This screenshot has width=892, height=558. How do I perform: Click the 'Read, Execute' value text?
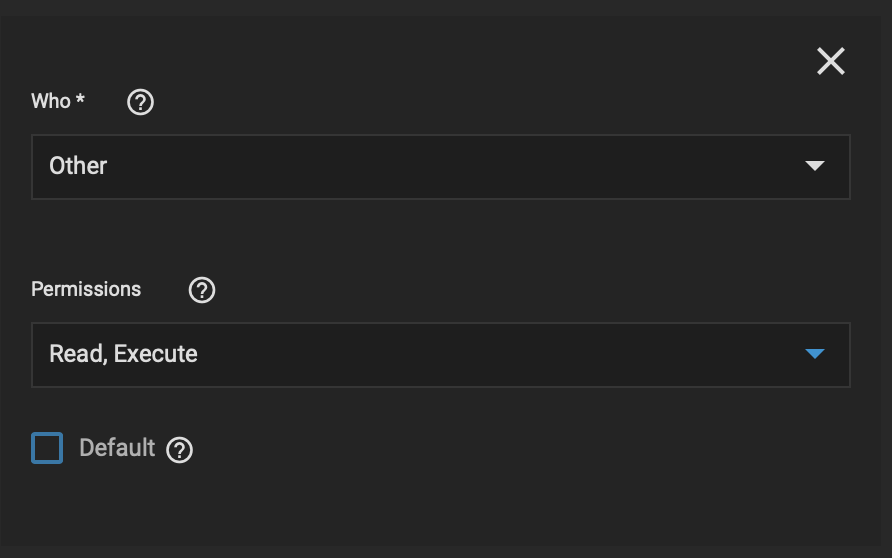pos(123,354)
